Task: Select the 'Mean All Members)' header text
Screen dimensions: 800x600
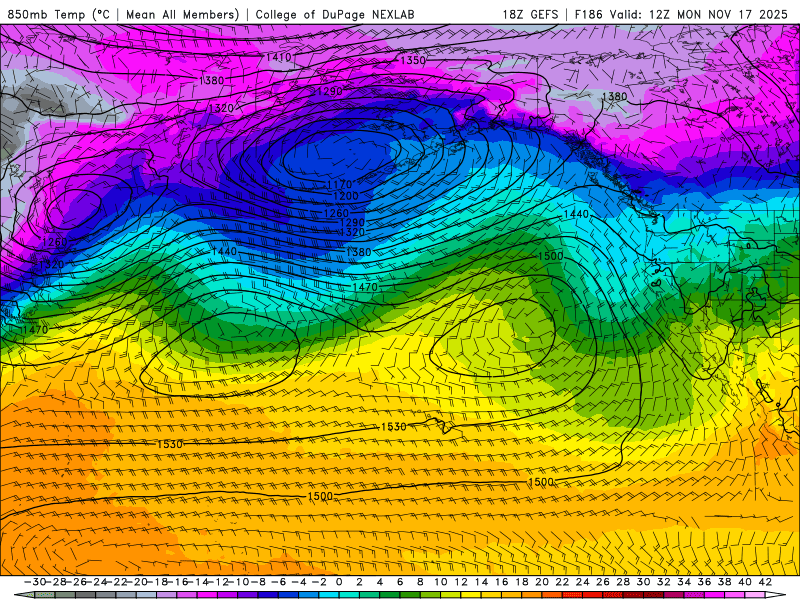Action: [x=183, y=14]
